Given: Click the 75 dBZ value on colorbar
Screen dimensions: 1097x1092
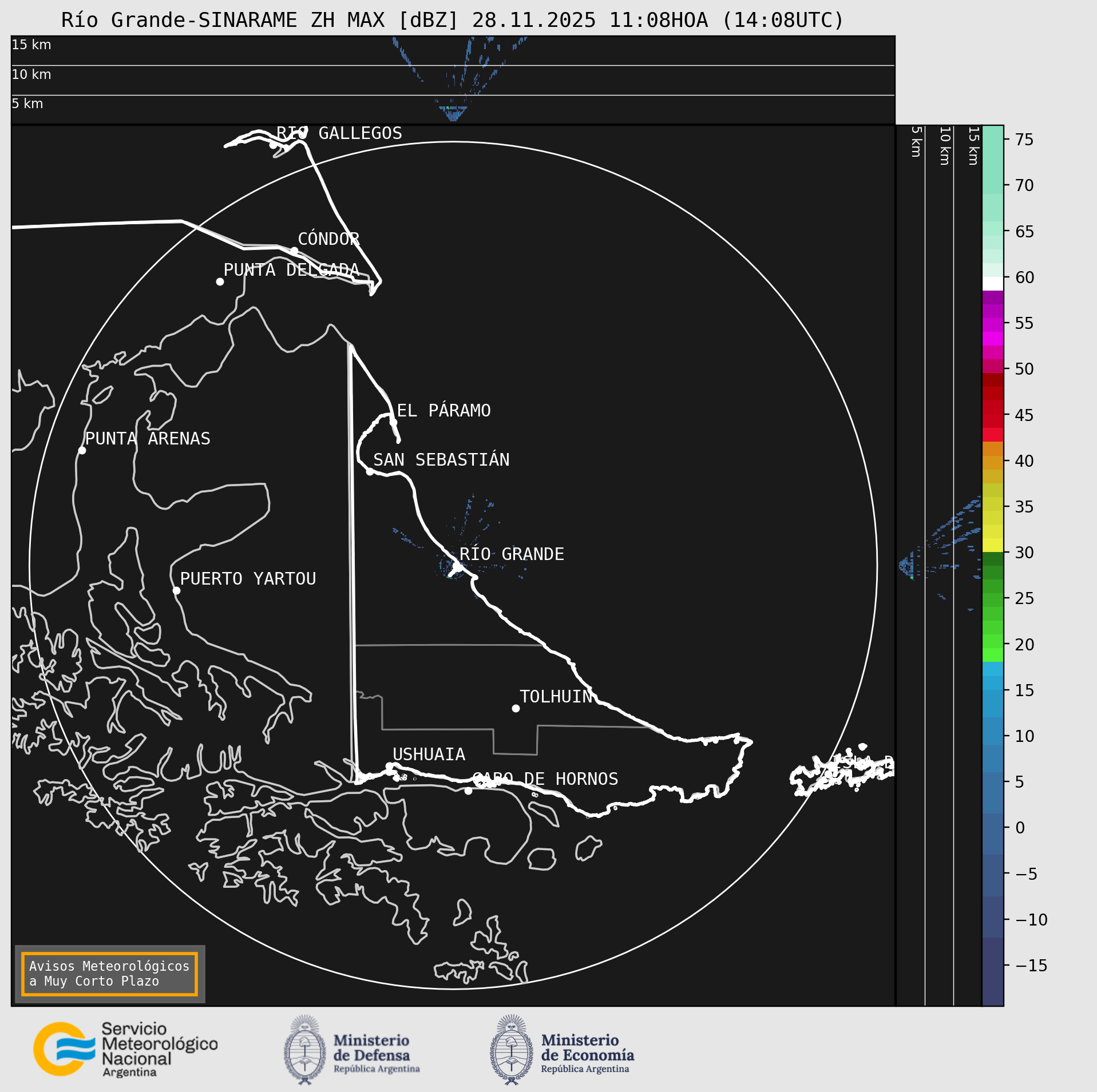Looking at the screenshot, I should [x=1024, y=140].
